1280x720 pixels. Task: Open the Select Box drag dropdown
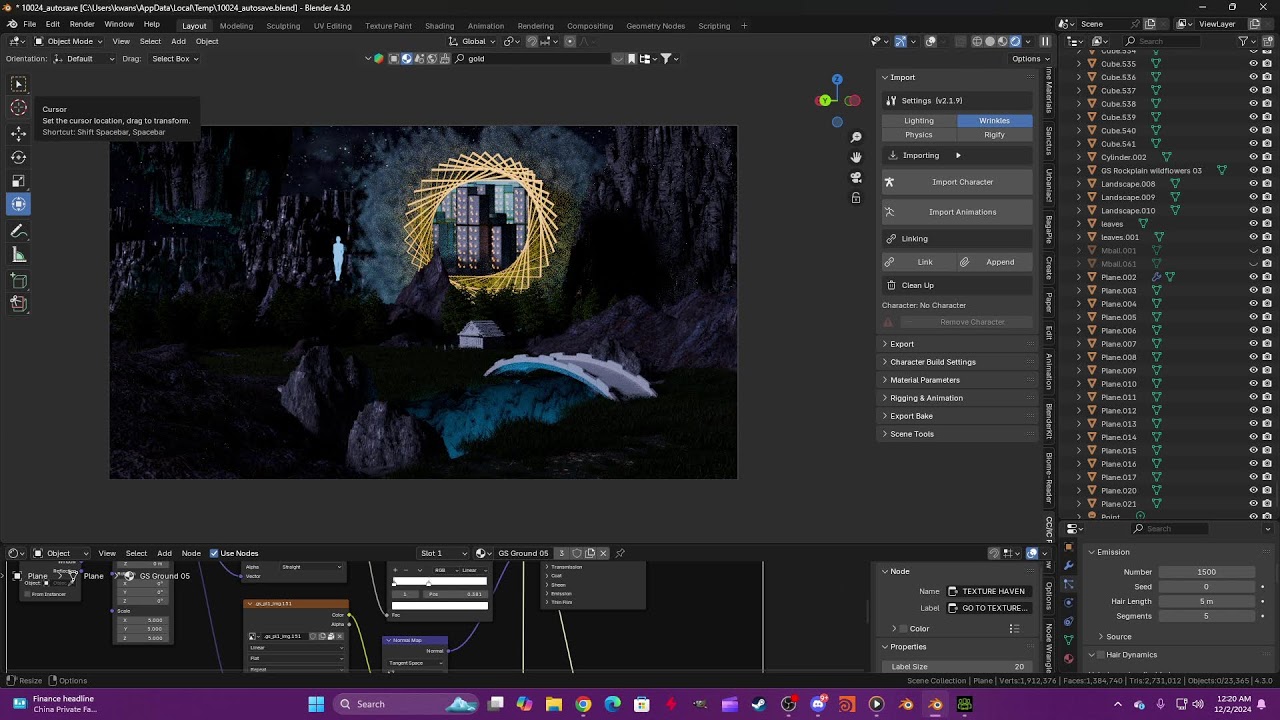(174, 59)
